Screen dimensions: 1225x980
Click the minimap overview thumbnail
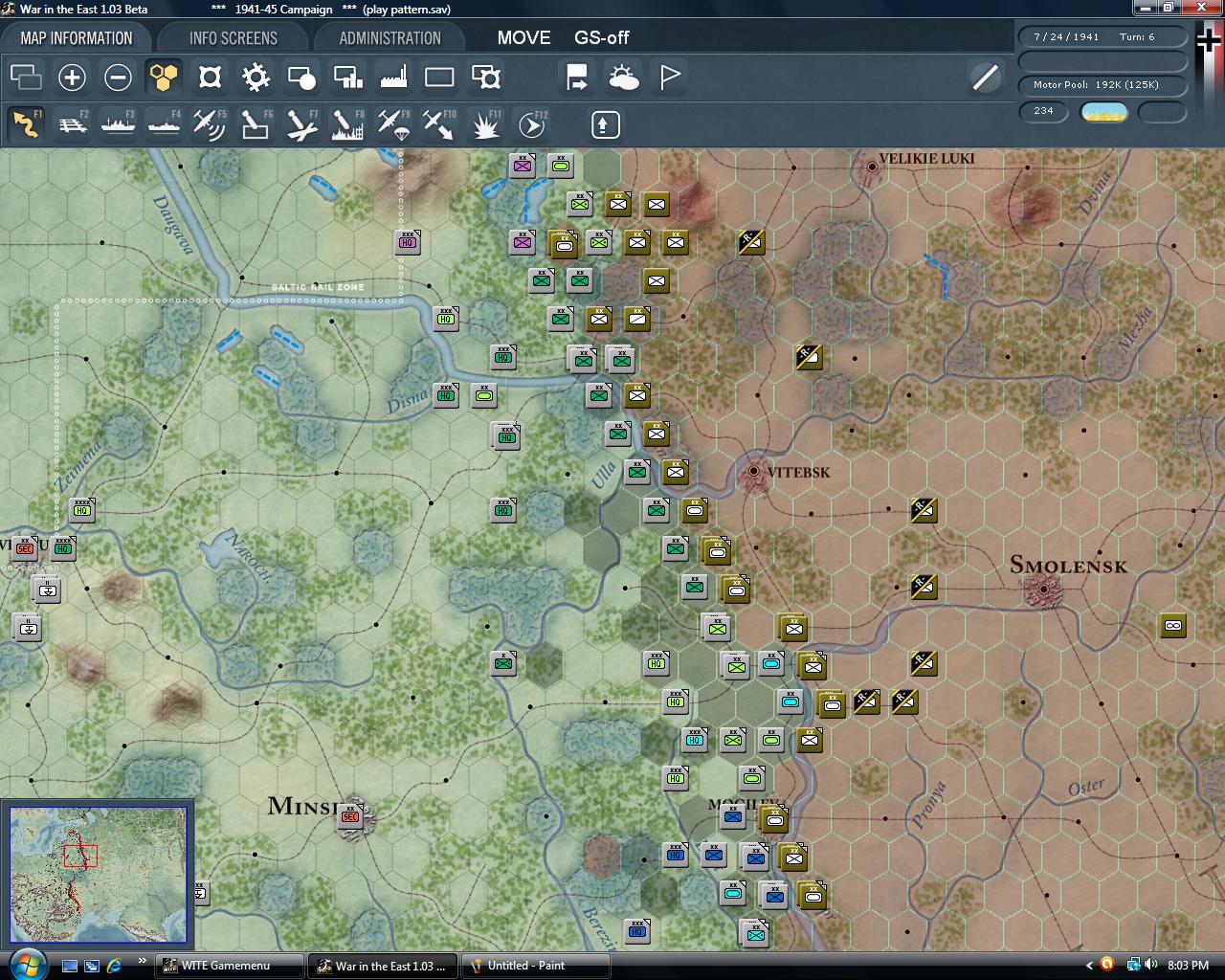tap(98, 875)
